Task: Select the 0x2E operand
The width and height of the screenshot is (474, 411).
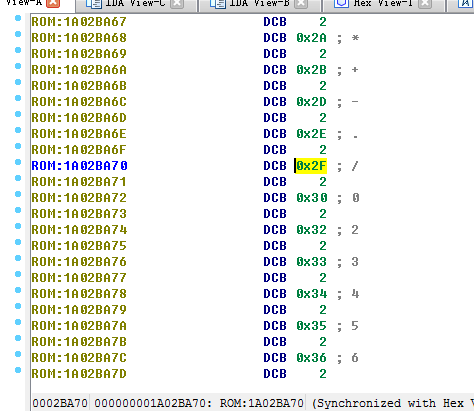Action: click(311, 134)
